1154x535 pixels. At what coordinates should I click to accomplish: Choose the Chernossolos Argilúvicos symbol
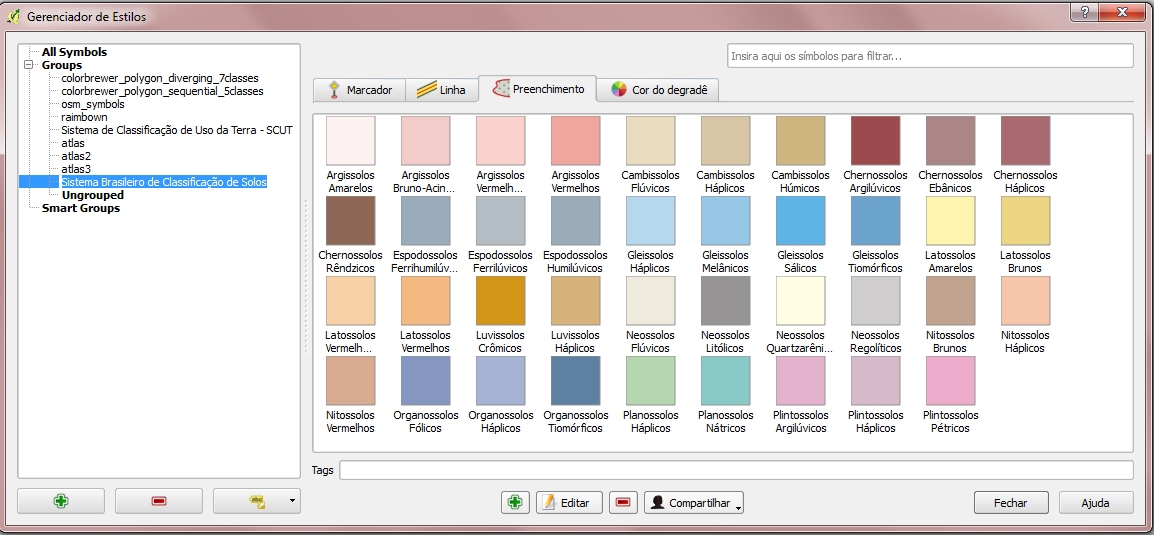click(x=876, y=141)
